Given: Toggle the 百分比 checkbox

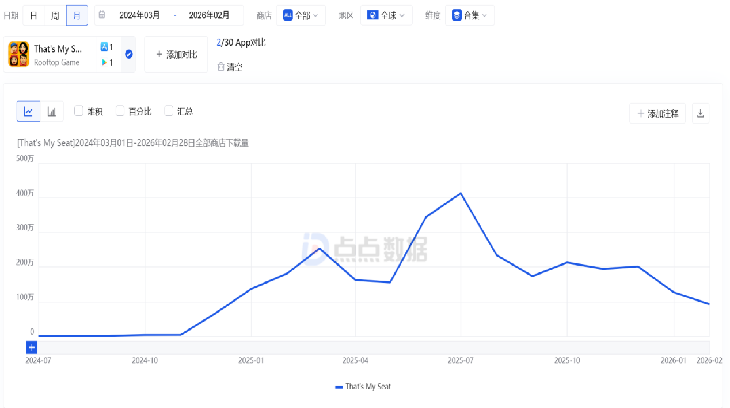Looking at the screenshot, I should (120, 111).
